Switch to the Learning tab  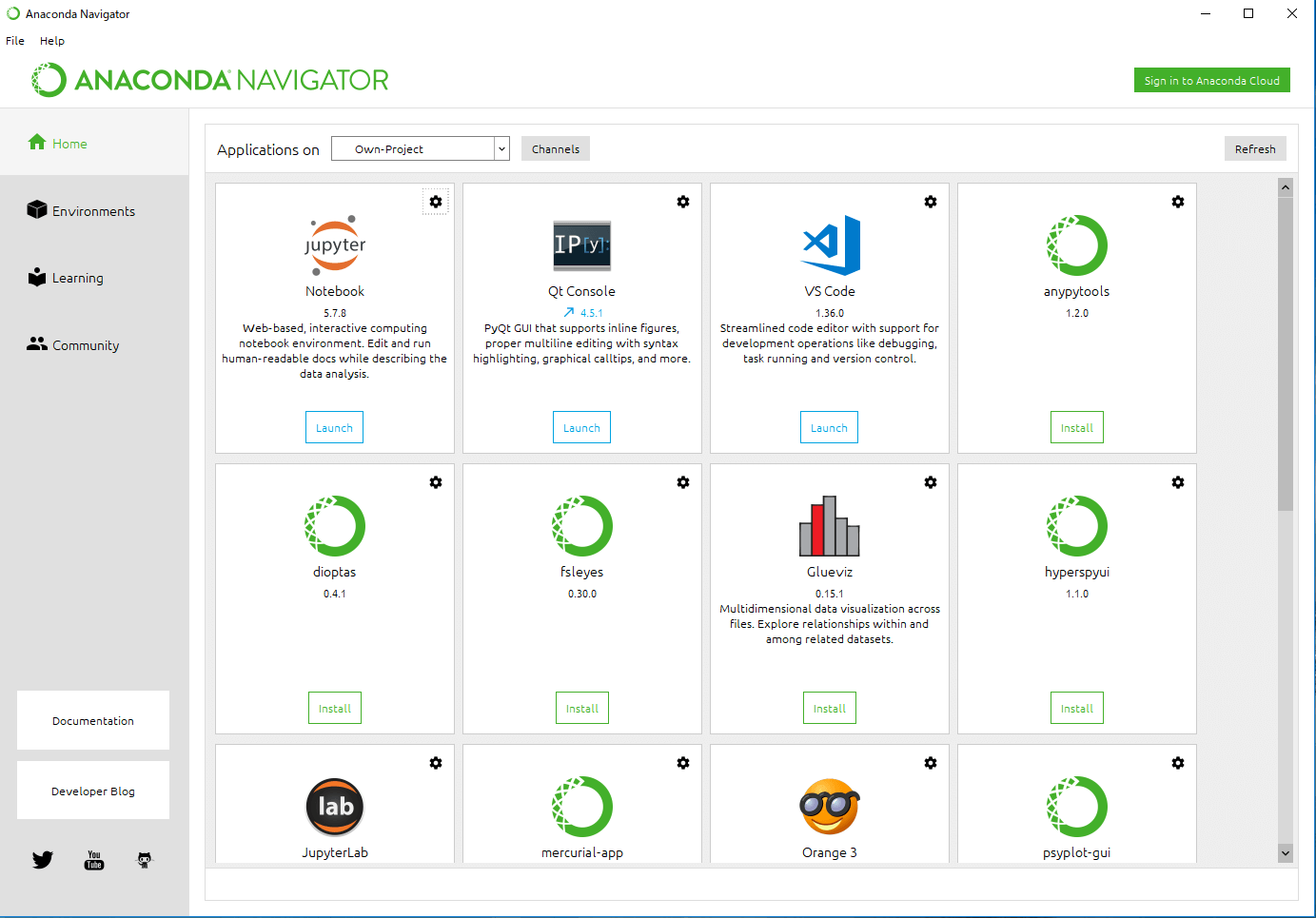point(94,278)
